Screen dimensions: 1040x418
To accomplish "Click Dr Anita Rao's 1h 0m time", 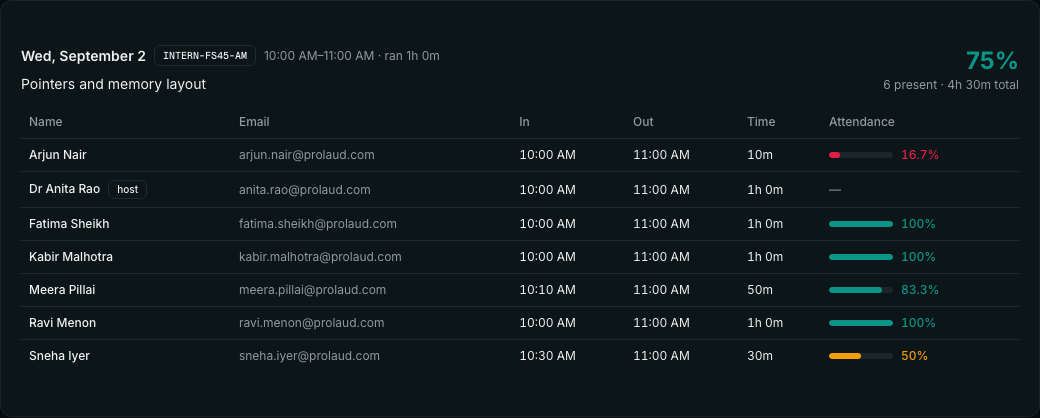I will coord(765,190).
